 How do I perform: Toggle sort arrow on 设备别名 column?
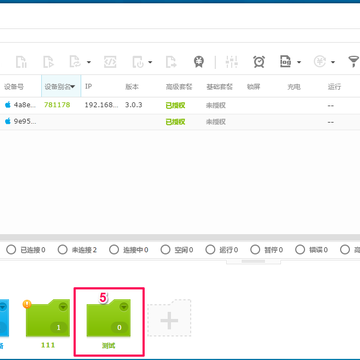tap(73, 87)
